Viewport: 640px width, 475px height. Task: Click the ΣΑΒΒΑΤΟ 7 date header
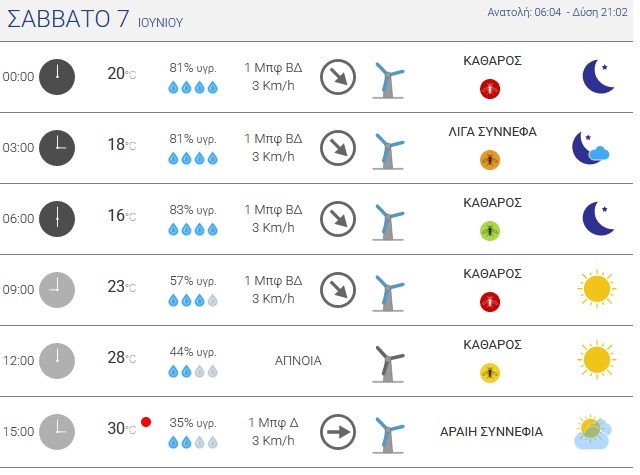(x=68, y=19)
